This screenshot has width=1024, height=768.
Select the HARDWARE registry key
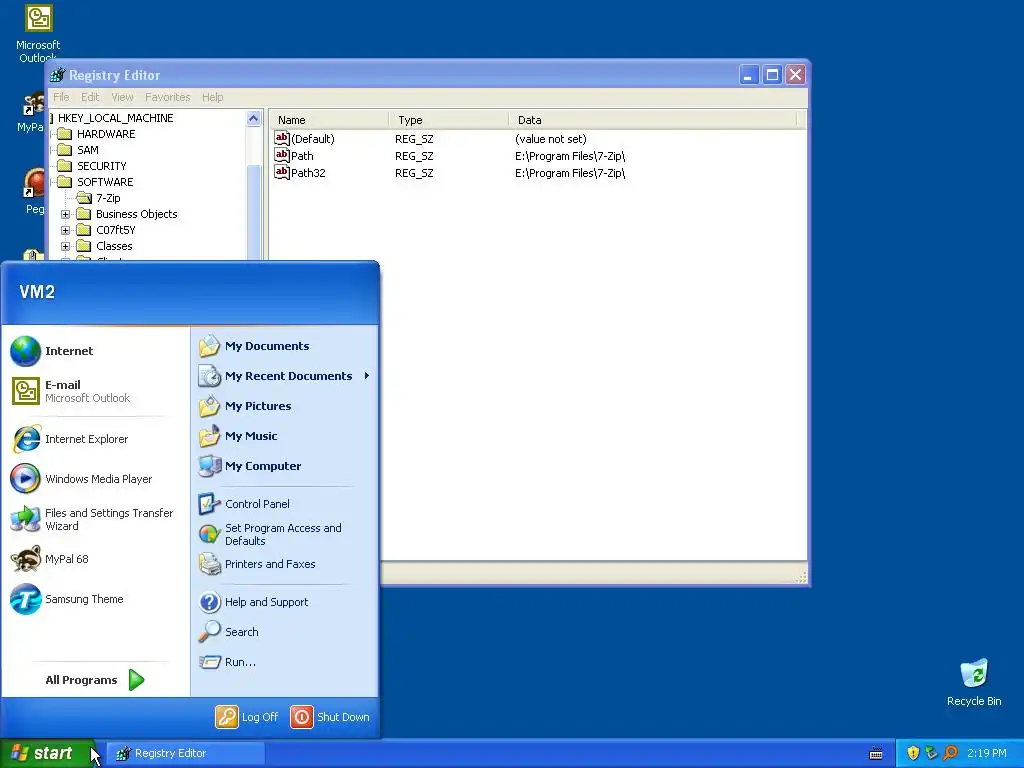[106, 134]
